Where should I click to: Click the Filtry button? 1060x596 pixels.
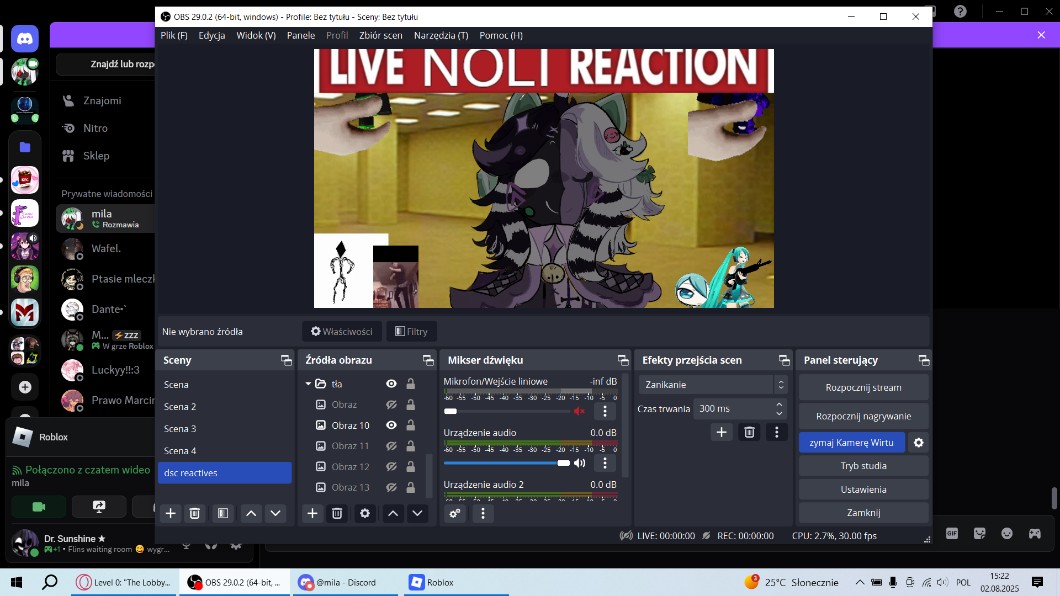411,331
